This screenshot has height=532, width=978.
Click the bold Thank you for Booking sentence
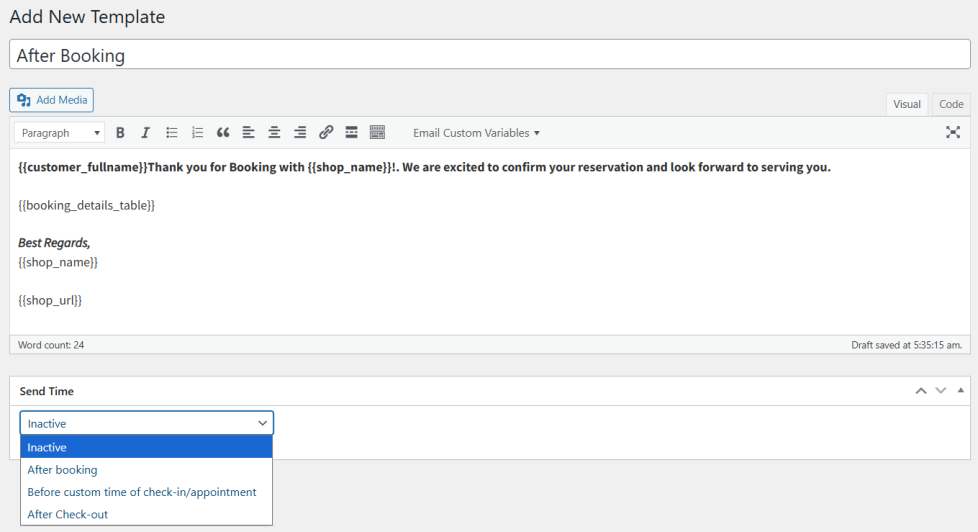424,167
